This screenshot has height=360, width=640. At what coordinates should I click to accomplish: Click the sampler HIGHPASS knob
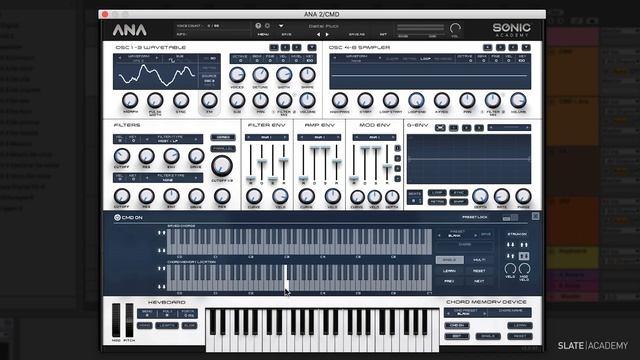340,100
